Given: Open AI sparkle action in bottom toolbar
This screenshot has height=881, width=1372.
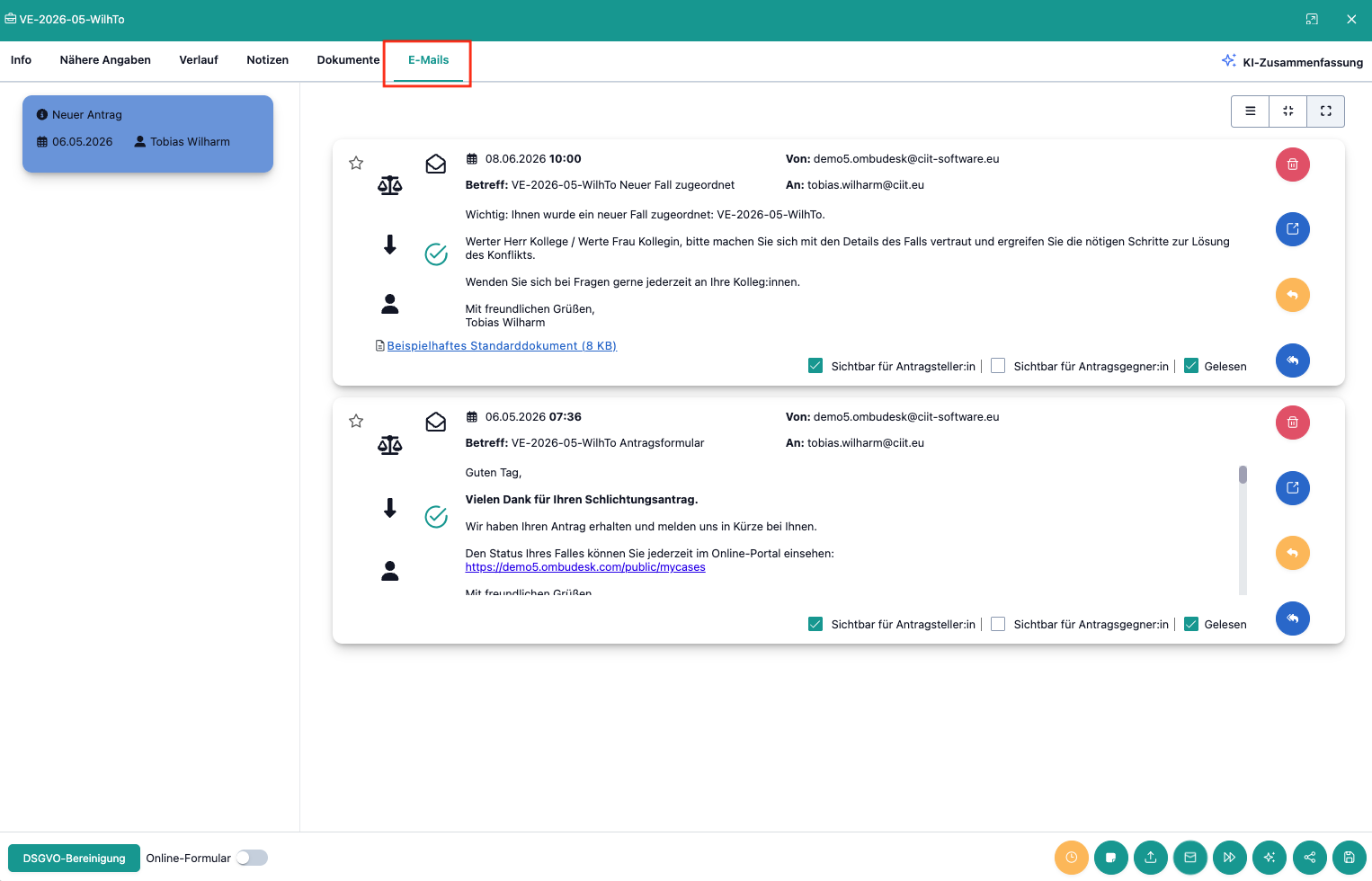Looking at the screenshot, I should coord(1269,858).
